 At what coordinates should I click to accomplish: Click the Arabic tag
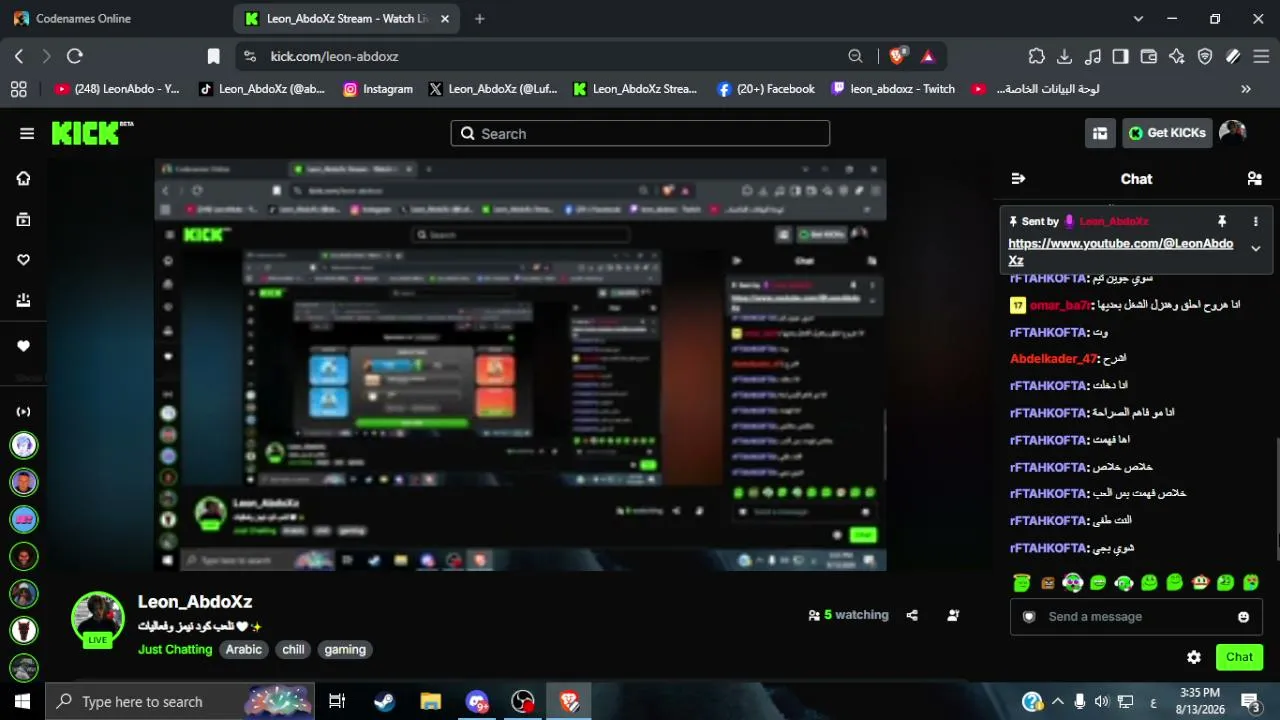[x=244, y=650]
